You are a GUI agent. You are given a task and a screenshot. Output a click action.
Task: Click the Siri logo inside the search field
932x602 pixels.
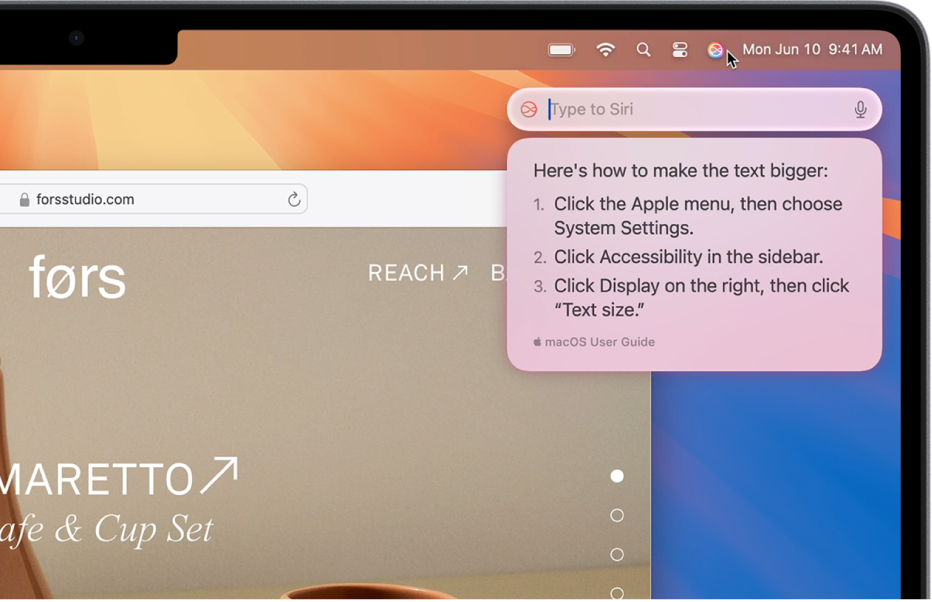(x=530, y=109)
